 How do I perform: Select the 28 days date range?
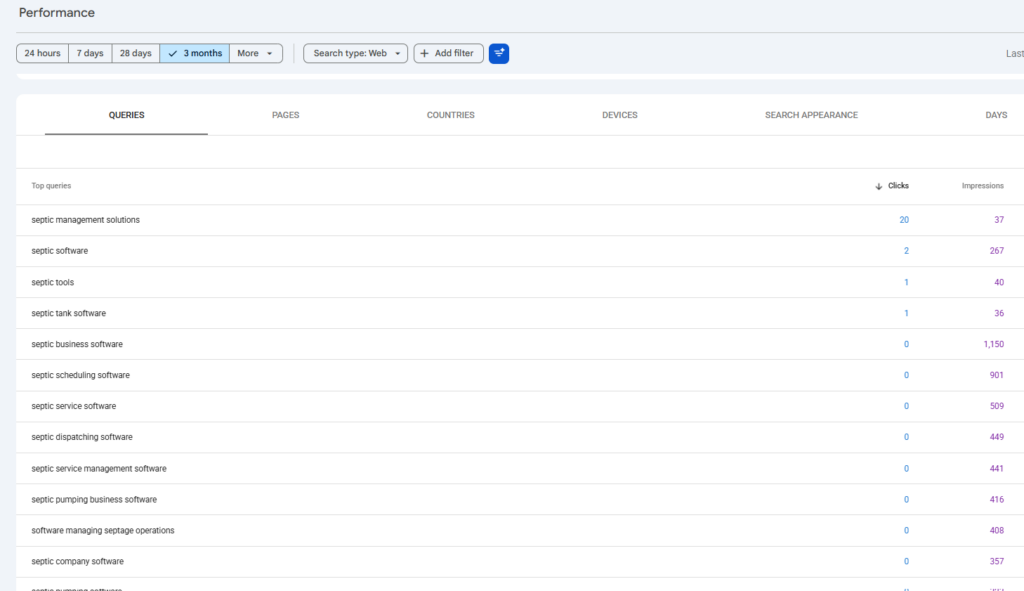[x=136, y=54]
